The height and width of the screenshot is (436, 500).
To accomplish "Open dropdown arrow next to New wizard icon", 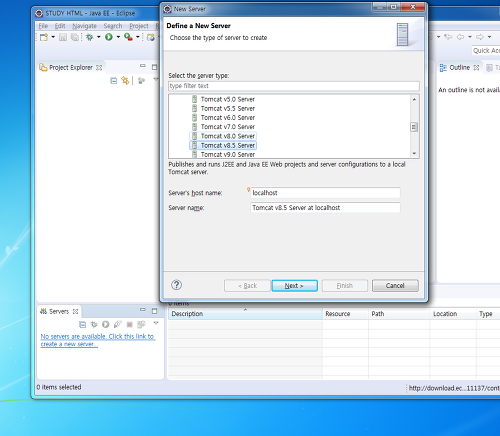I will (53, 37).
